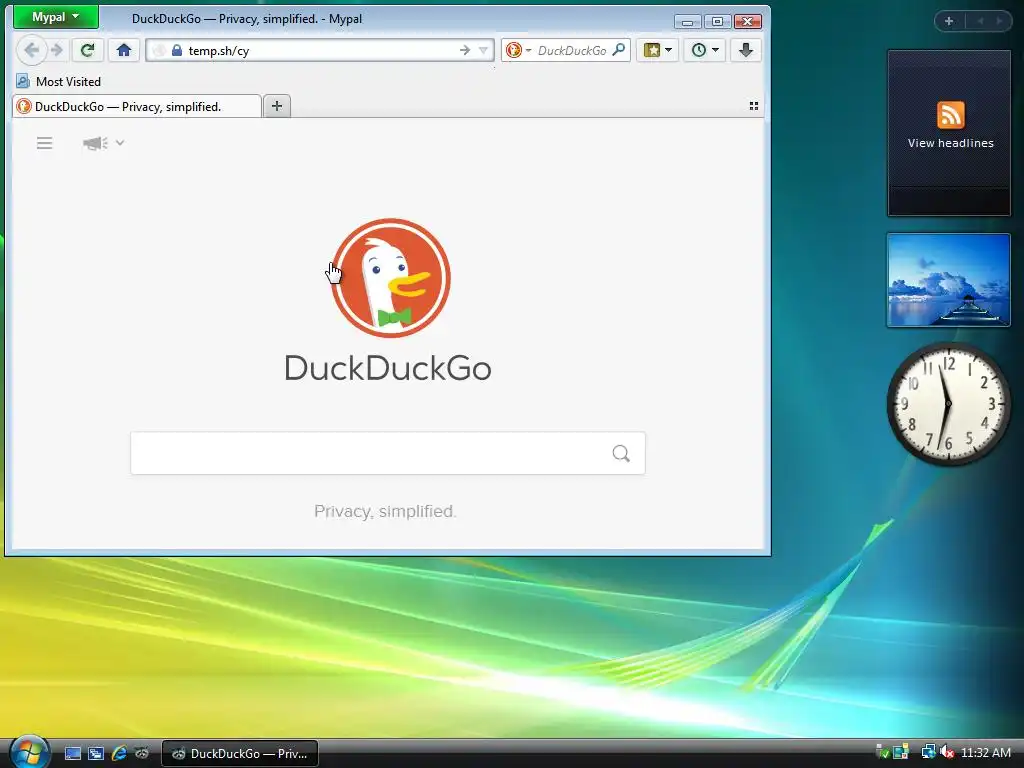Open the browser home page
The height and width of the screenshot is (768, 1024).
click(124, 50)
